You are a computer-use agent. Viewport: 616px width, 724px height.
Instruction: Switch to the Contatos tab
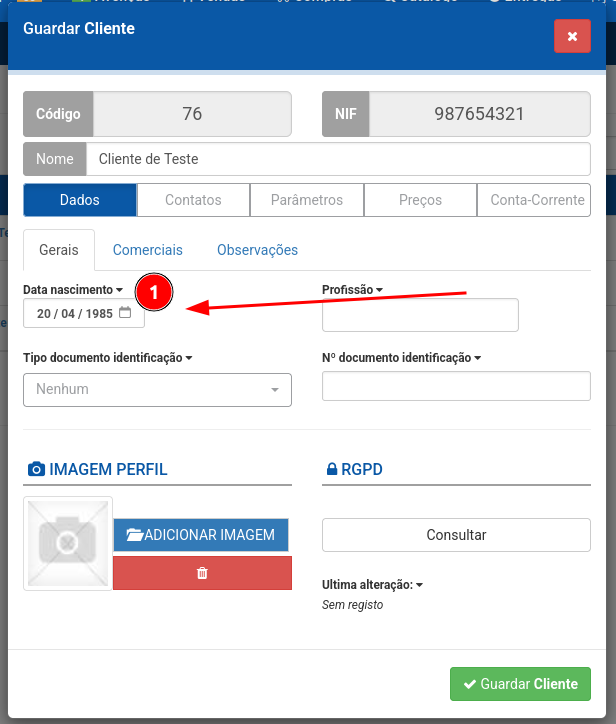(x=193, y=200)
